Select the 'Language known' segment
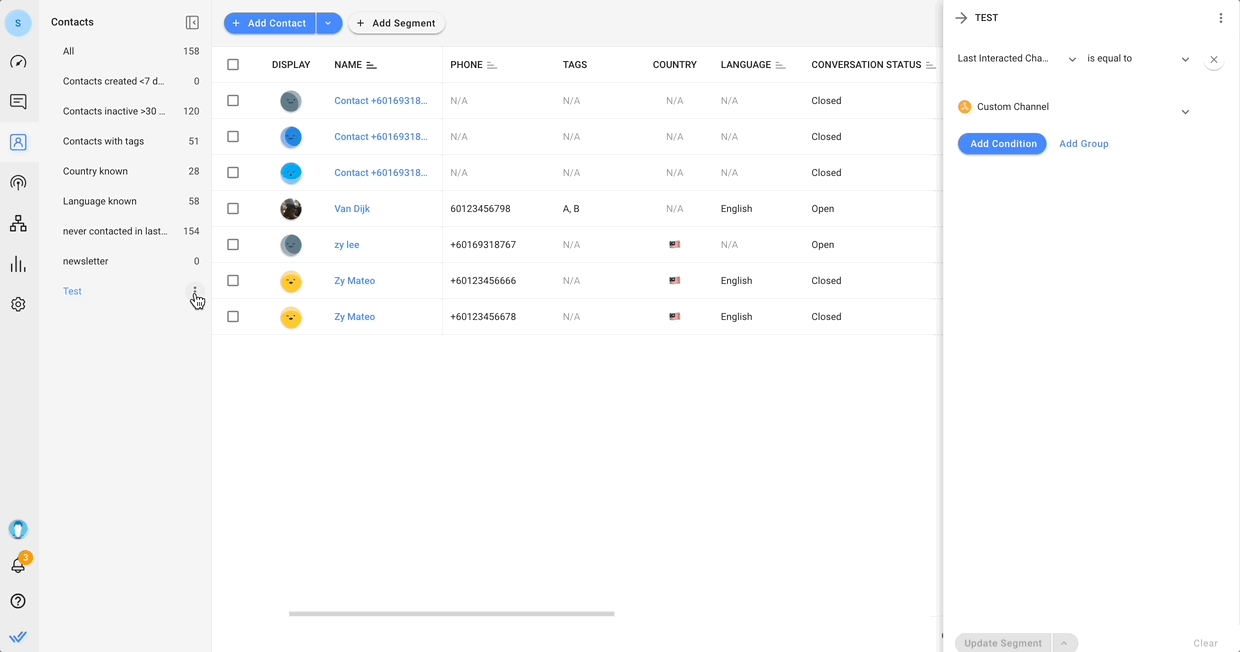This screenshot has width=1240, height=652. pos(100,201)
